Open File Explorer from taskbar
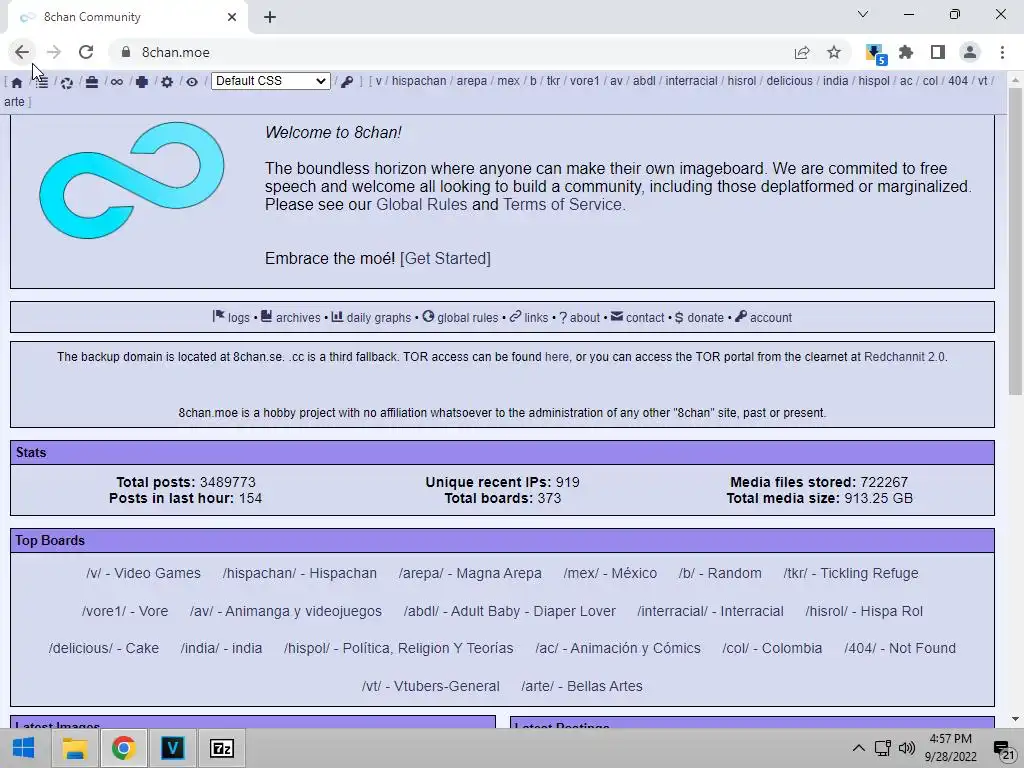 coord(74,748)
